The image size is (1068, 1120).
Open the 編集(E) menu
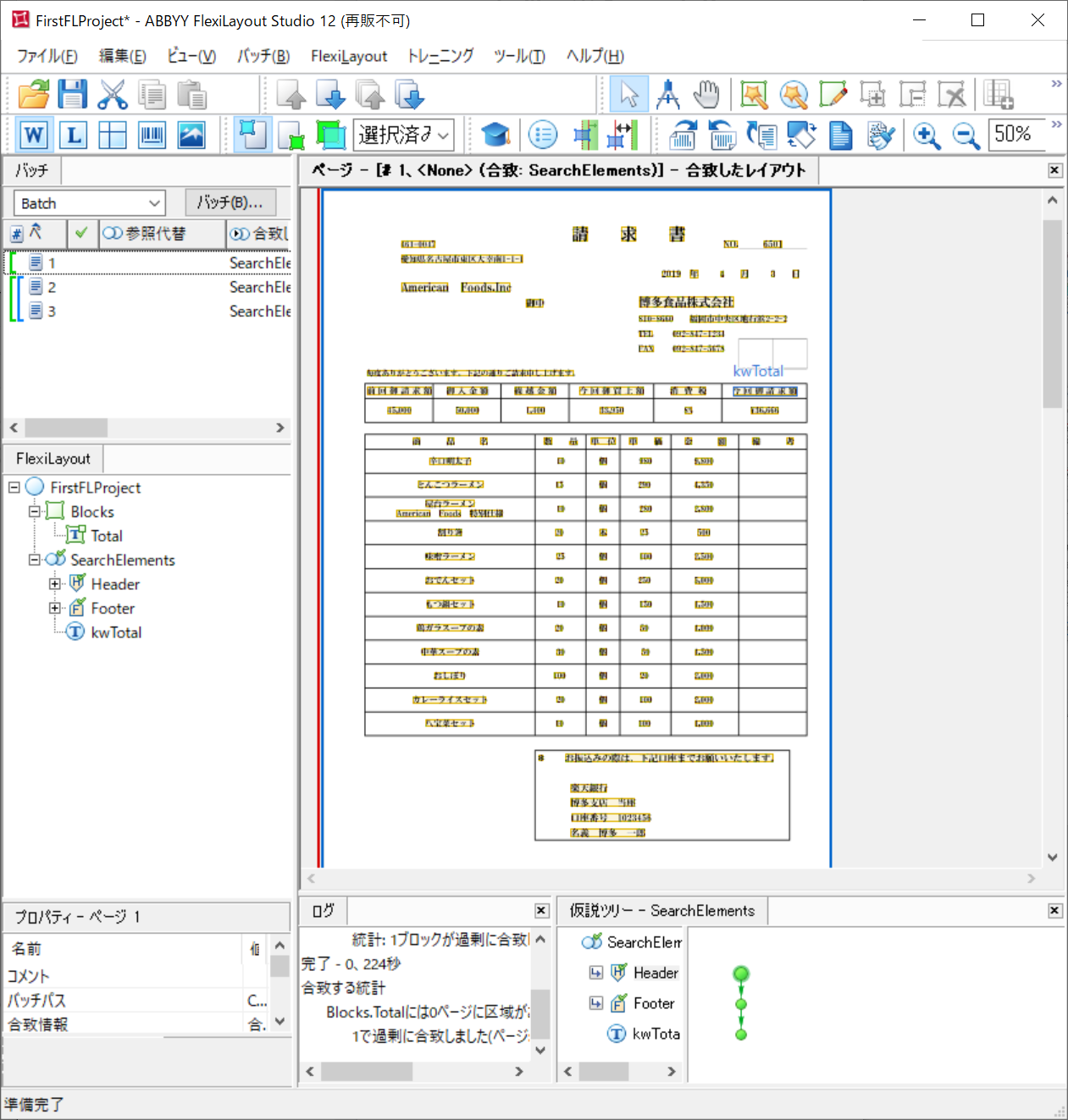[x=123, y=56]
